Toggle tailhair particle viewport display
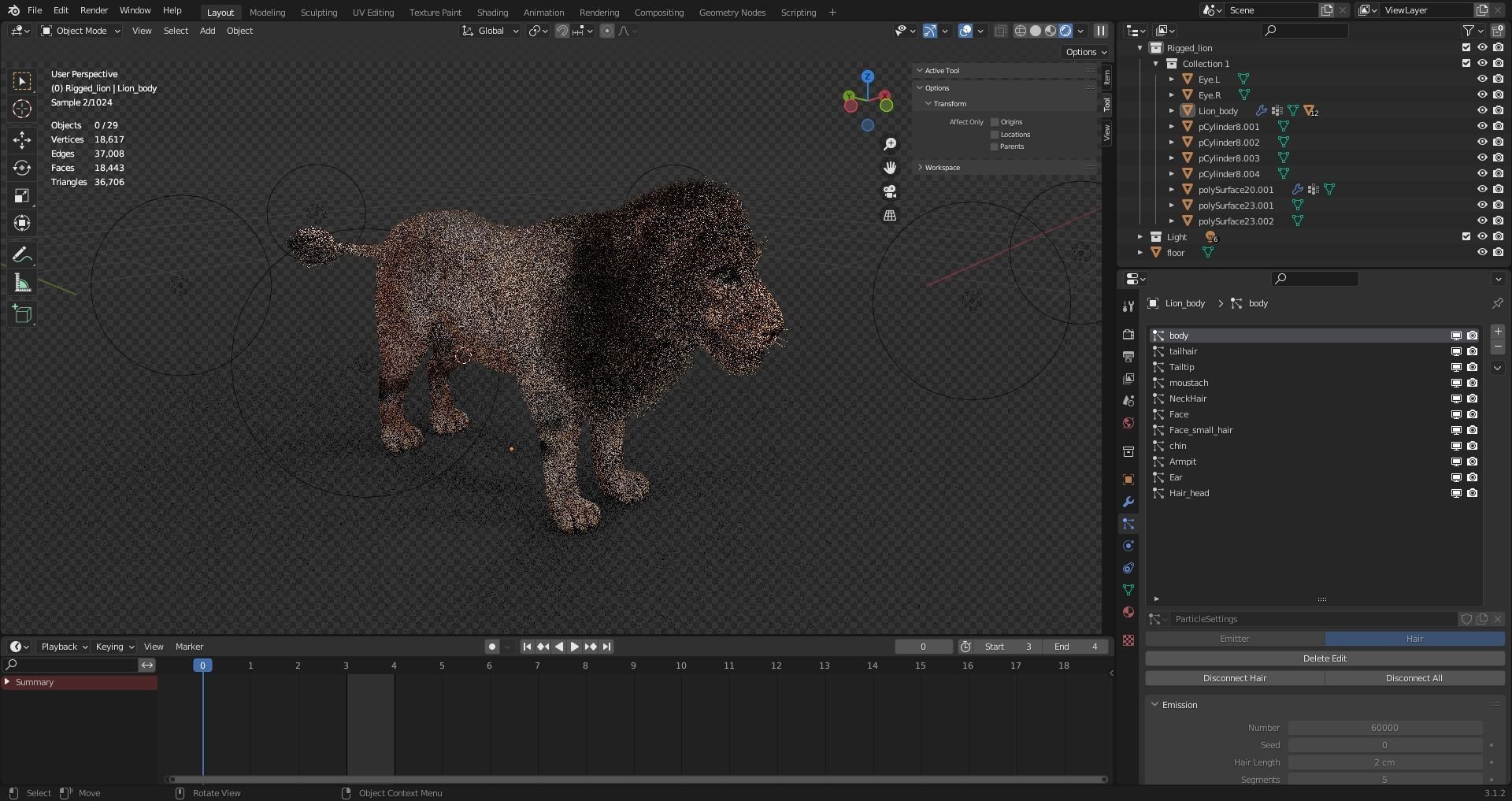 pyautogui.click(x=1456, y=351)
